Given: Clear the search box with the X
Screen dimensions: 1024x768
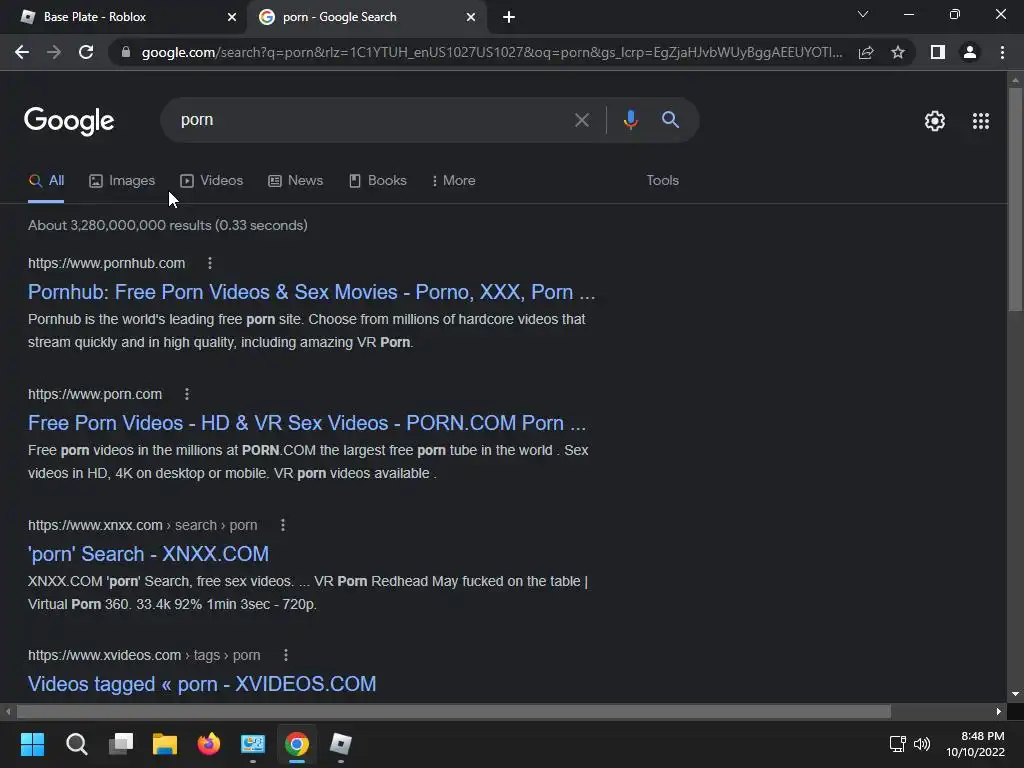Looking at the screenshot, I should click(581, 120).
